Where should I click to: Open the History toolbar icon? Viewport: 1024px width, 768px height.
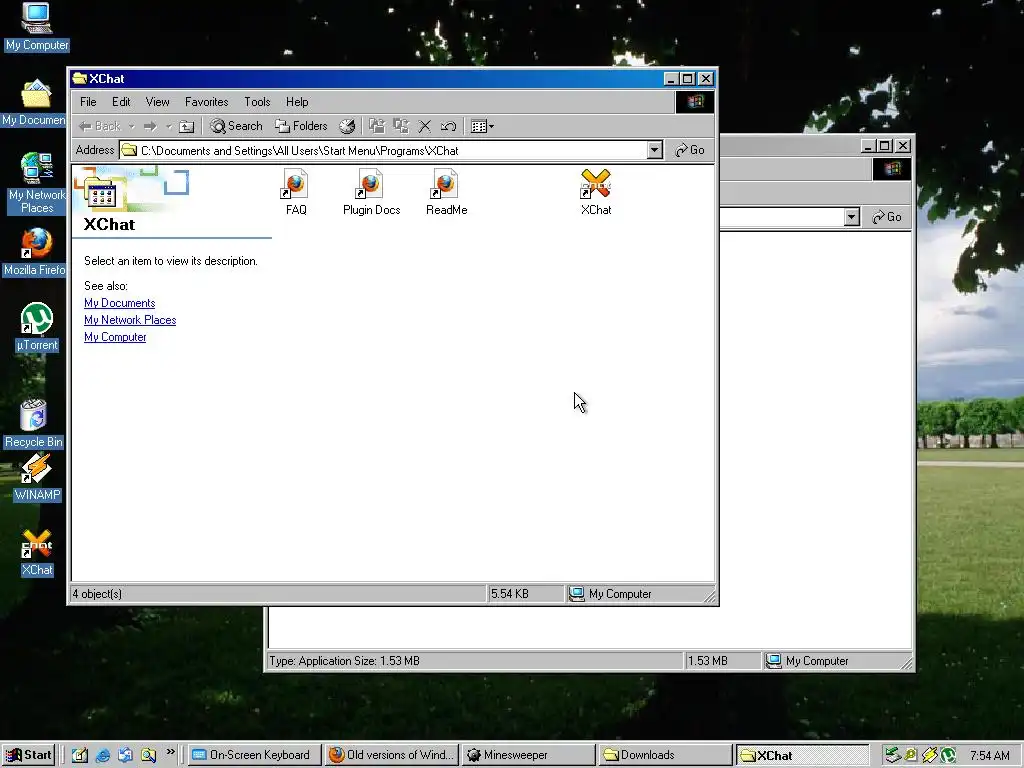click(347, 126)
